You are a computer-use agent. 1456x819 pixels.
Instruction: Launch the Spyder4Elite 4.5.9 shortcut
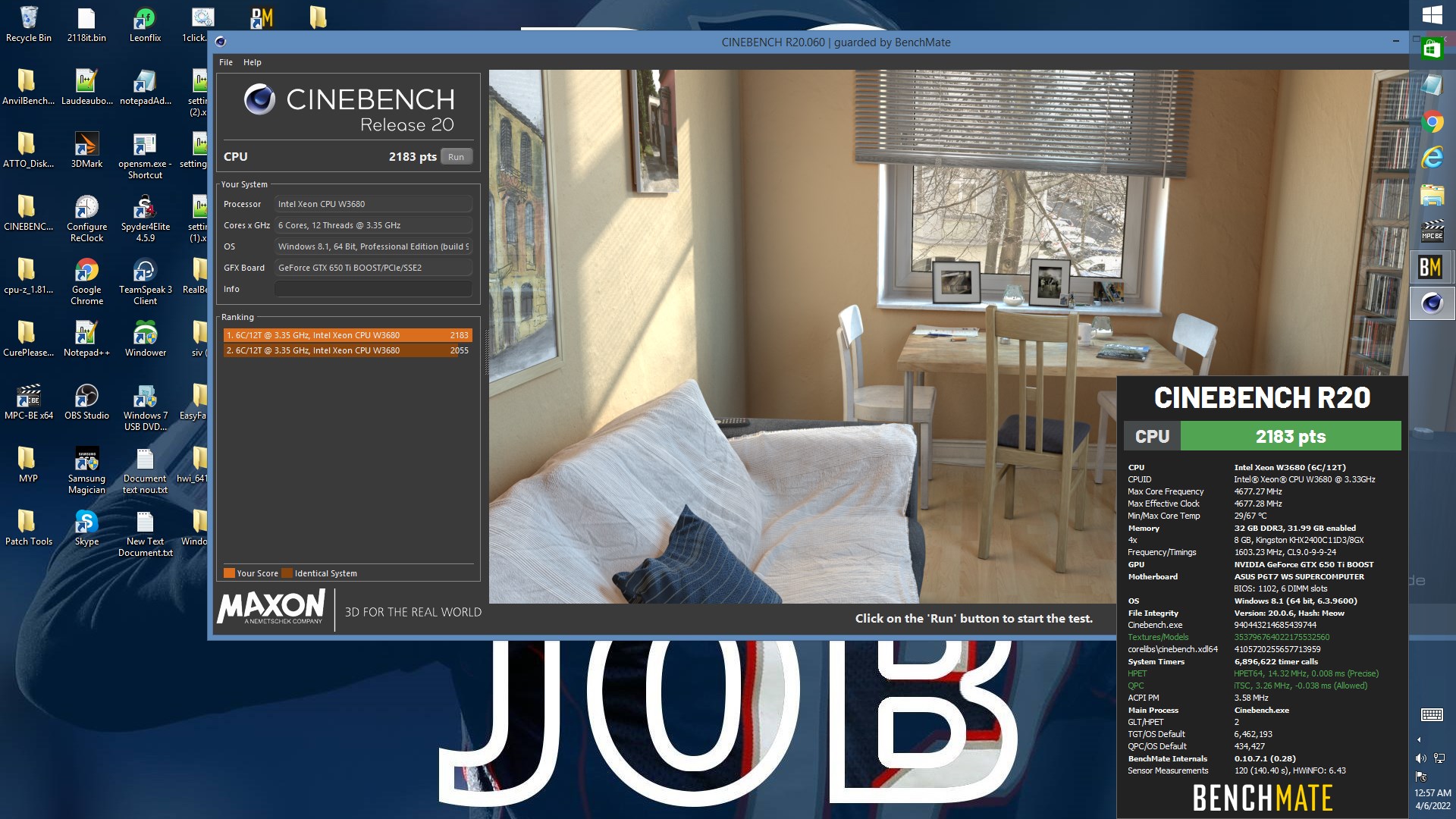145,218
